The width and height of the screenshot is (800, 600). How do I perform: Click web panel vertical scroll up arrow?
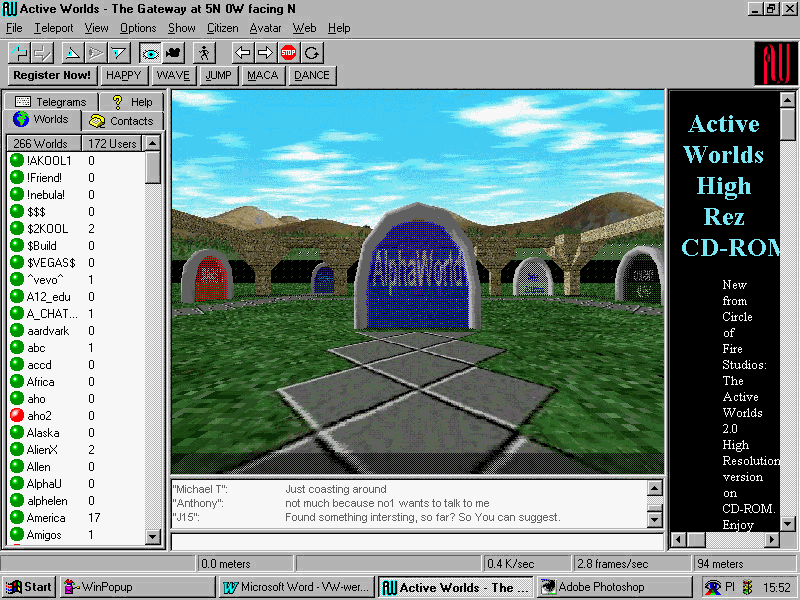[x=788, y=99]
